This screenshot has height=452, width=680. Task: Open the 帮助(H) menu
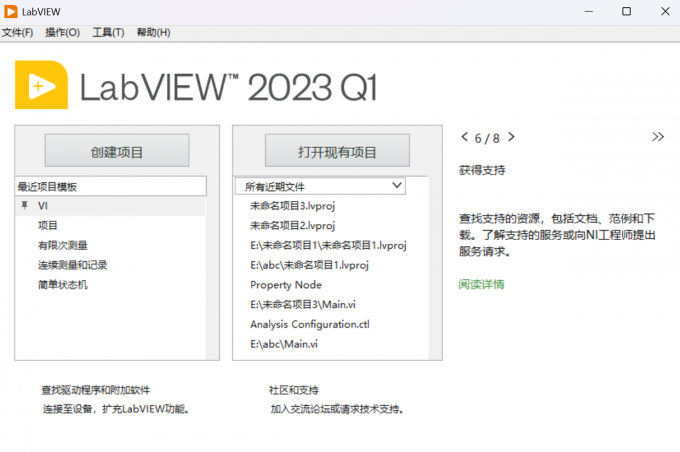pyautogui.click(x=153, y=33)
